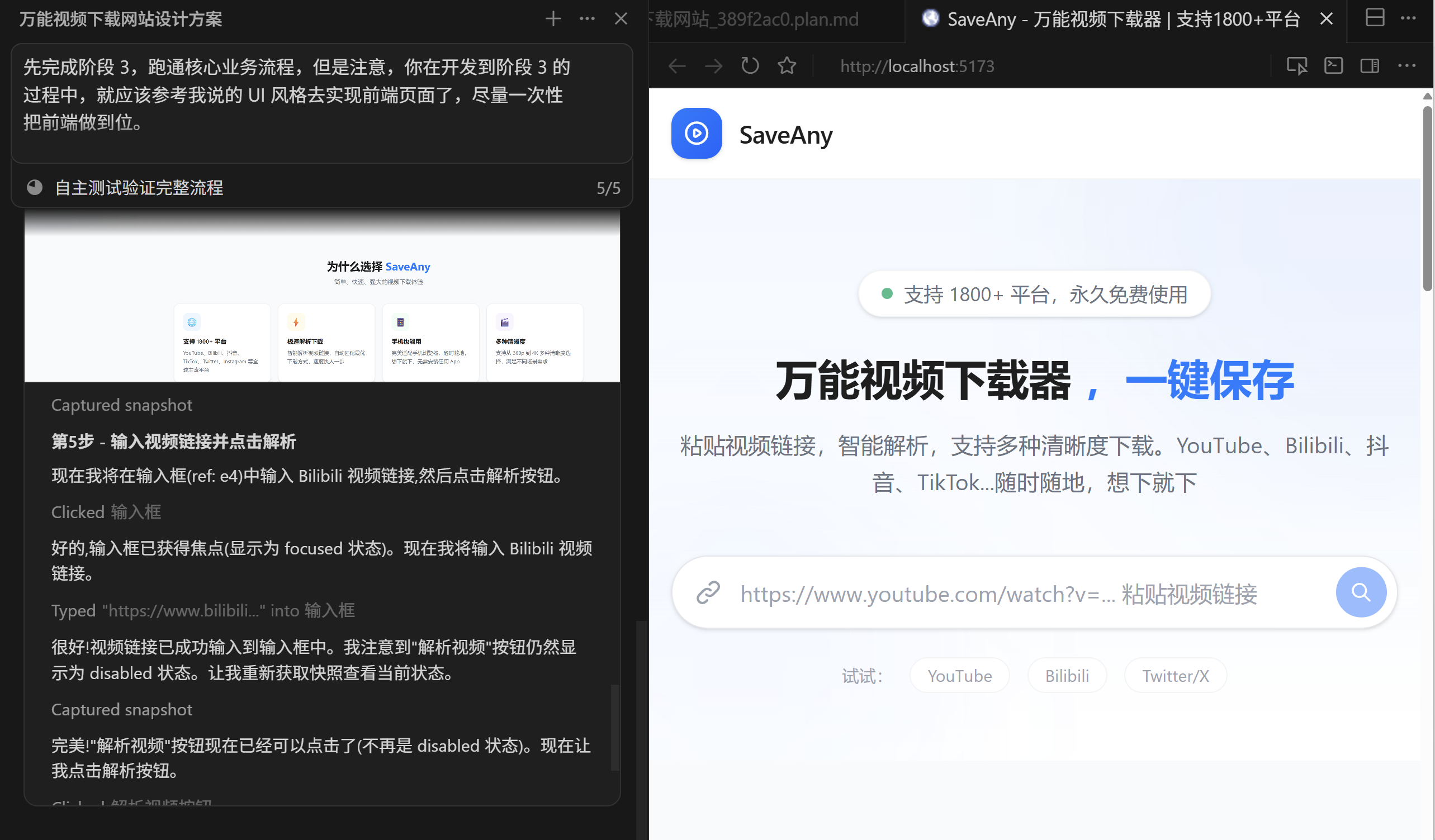
Task: Reload the localhost page
Action: (x=750, y=66)
